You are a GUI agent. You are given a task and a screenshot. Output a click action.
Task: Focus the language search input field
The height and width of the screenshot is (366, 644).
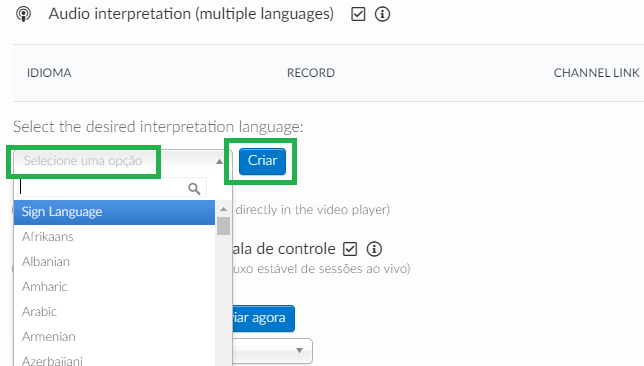(112, 188)
